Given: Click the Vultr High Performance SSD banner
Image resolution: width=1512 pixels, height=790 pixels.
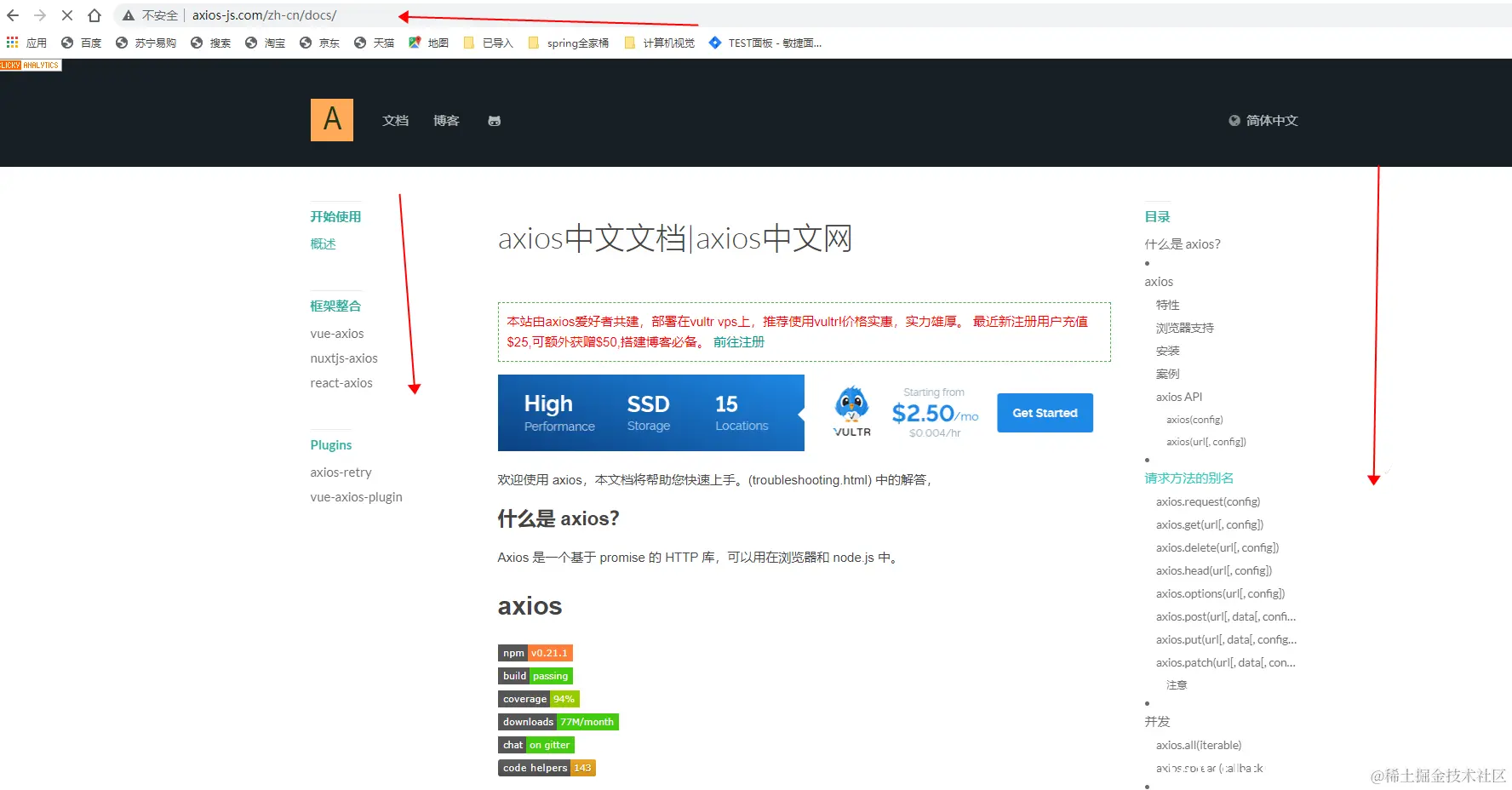Looking at the screenshot, I should [651, 413].
